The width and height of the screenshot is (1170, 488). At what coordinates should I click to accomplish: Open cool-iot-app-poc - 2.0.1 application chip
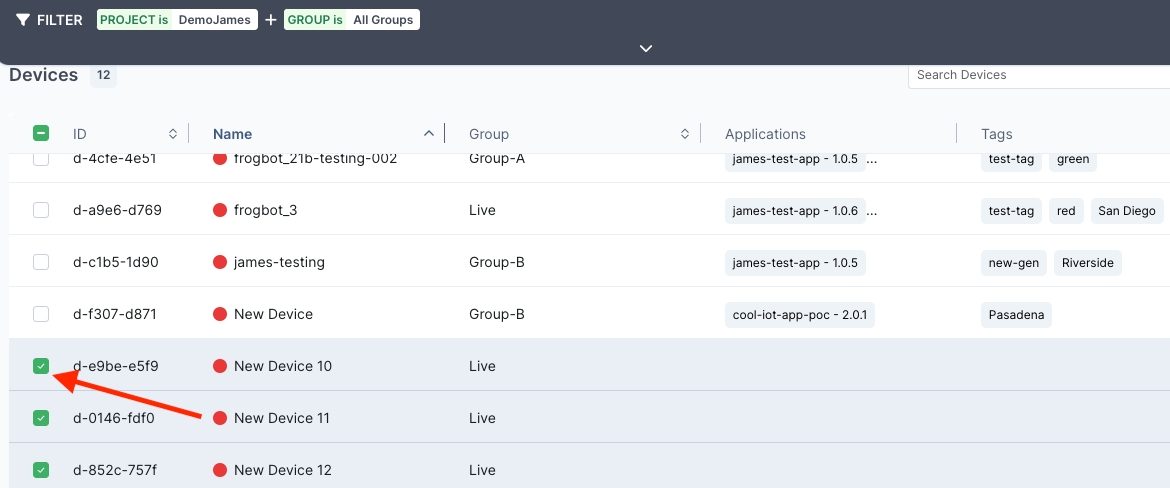pos(799,314)
